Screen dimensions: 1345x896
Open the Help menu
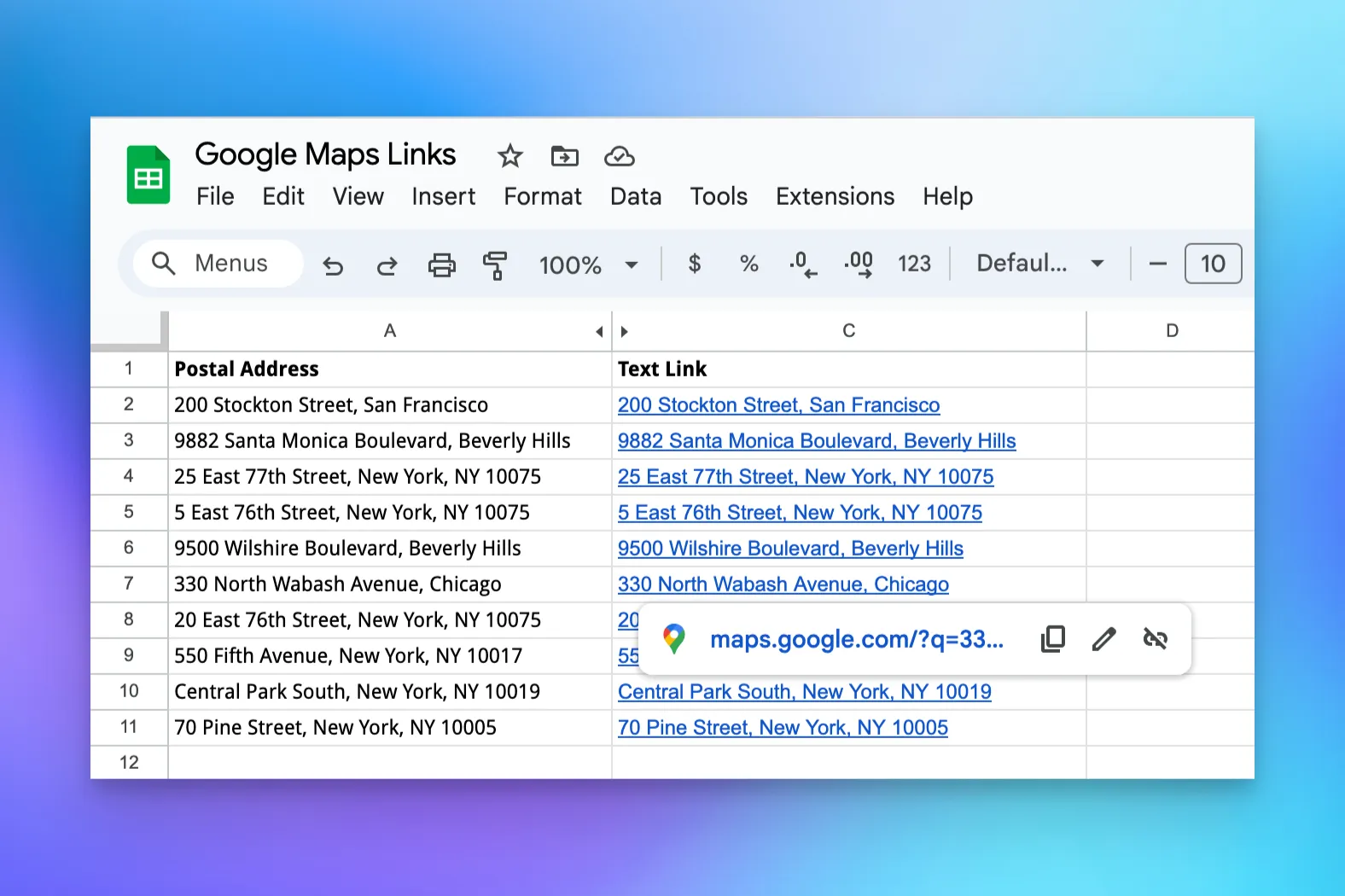coord(947,197)
